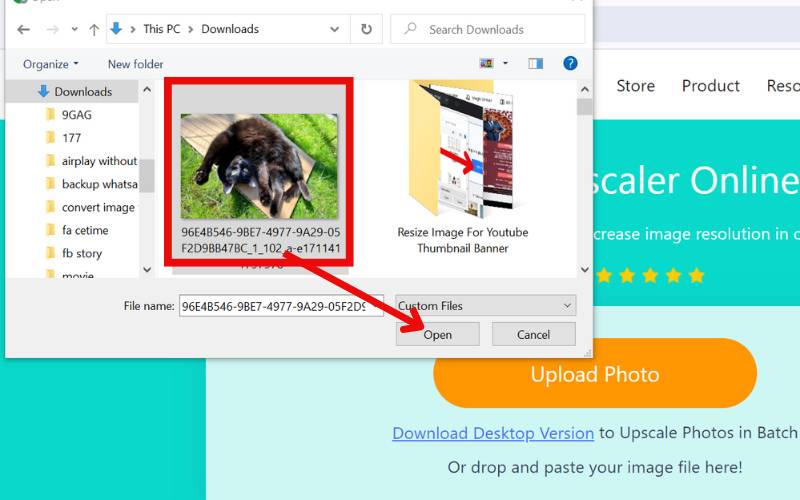This screenshot has width=800, height=500.
Task: Open the 177 folder
Action: (x=71, y=138)
